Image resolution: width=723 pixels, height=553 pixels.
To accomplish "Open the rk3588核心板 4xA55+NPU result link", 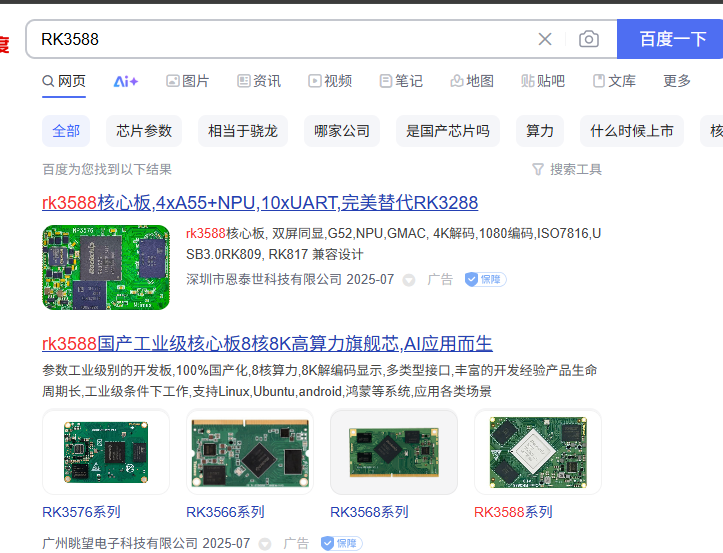I will (260, 203).
